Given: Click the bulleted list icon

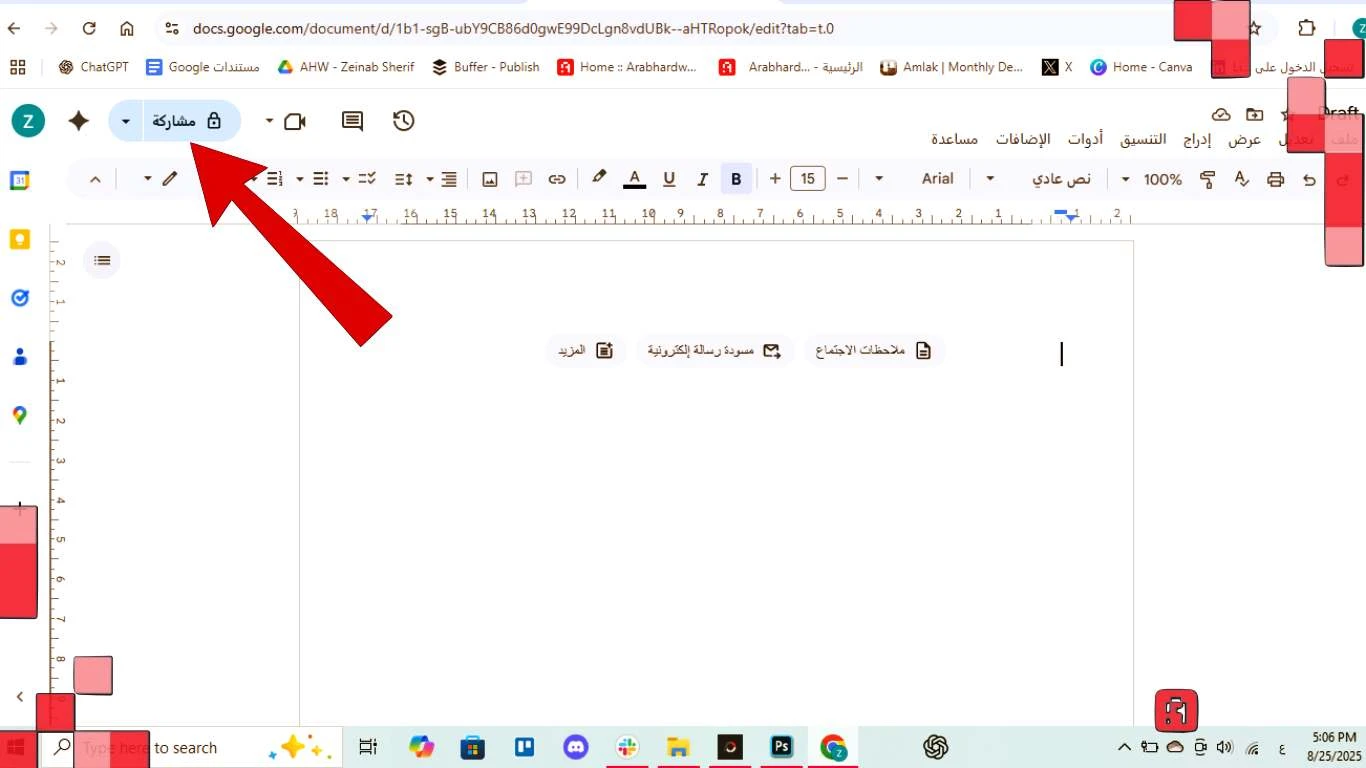Looking at the screenshot, I should click(x=321, y=179).
